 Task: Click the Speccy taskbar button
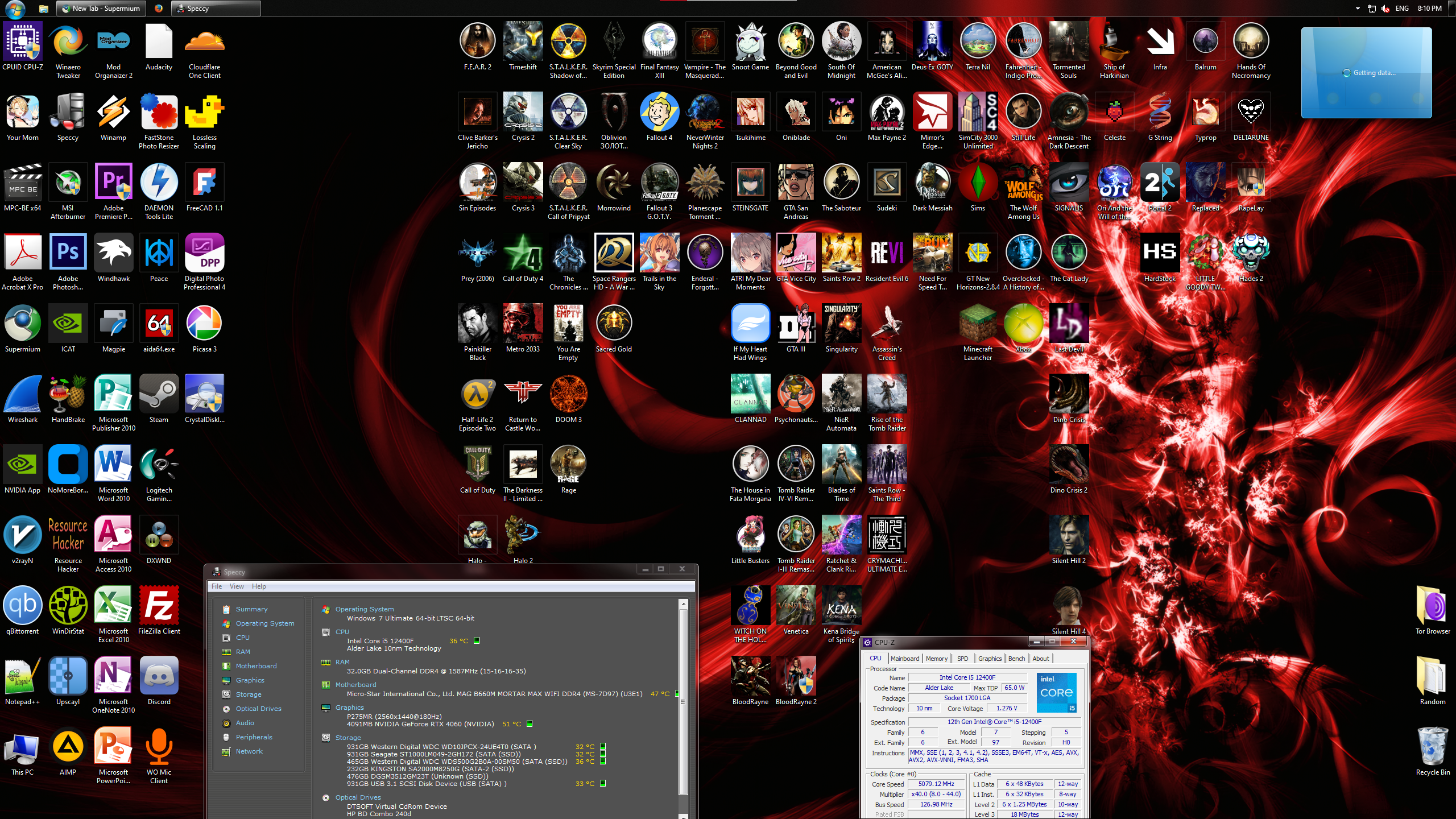(216, 9)
